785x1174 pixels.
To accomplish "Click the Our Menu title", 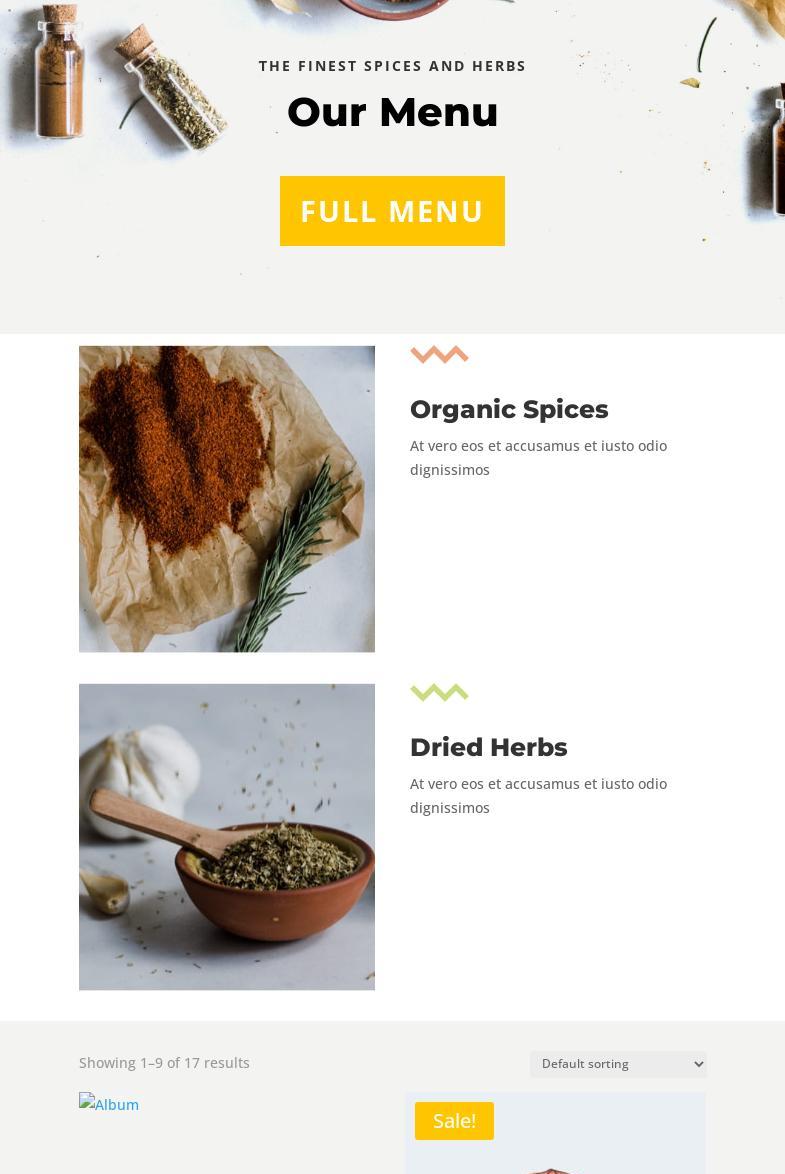I will [392, 112].
